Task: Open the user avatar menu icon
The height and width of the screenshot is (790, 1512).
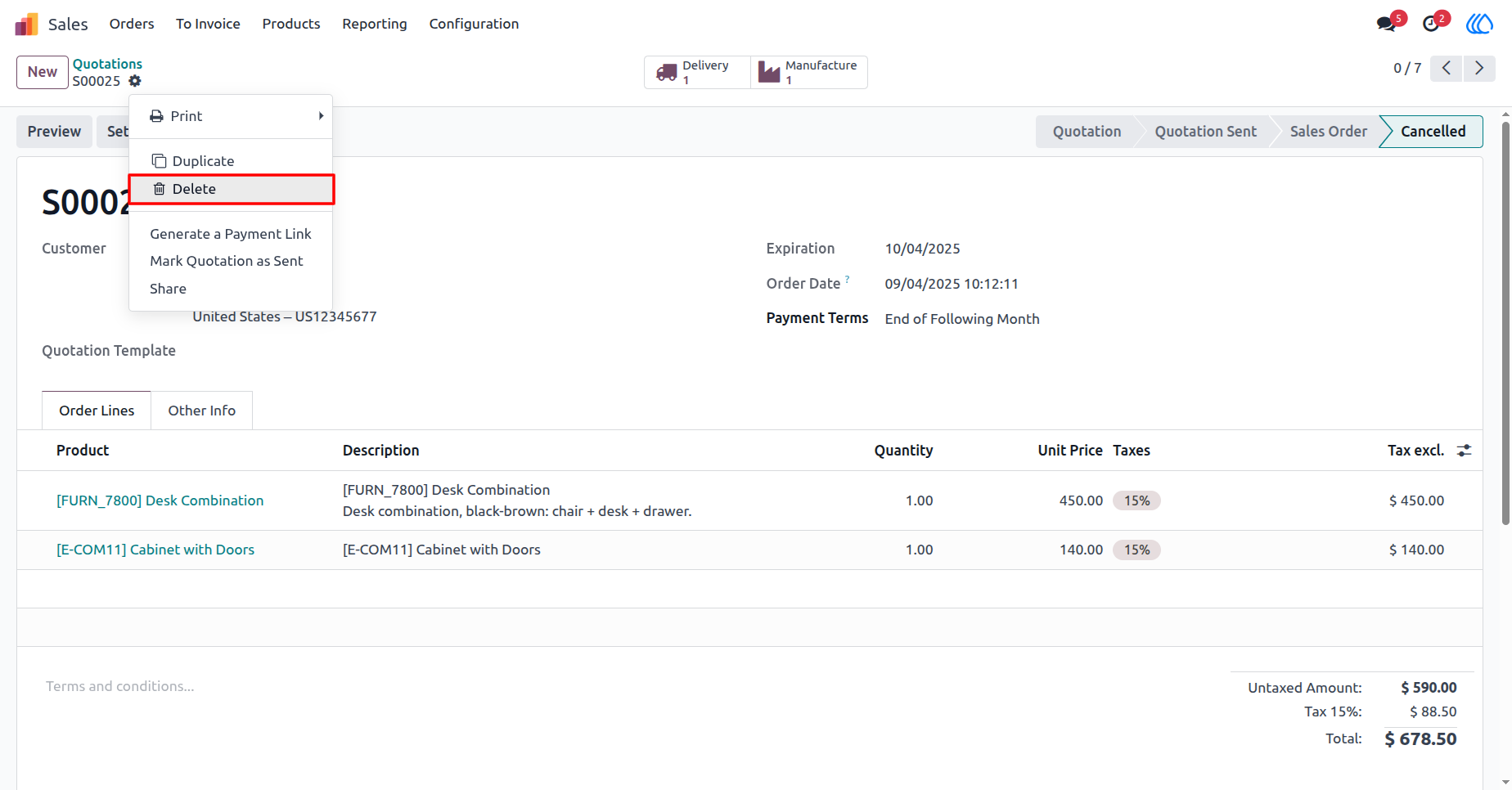Action: point(1479,24)
